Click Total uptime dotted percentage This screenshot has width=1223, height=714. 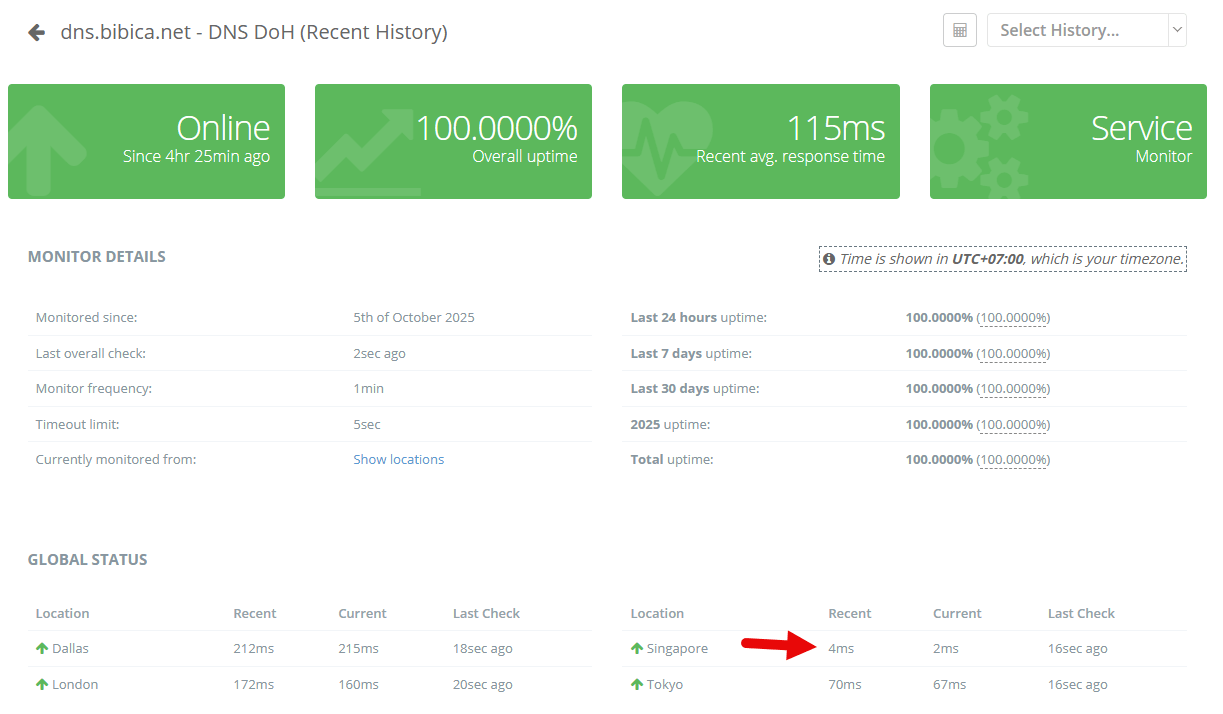1013,460
